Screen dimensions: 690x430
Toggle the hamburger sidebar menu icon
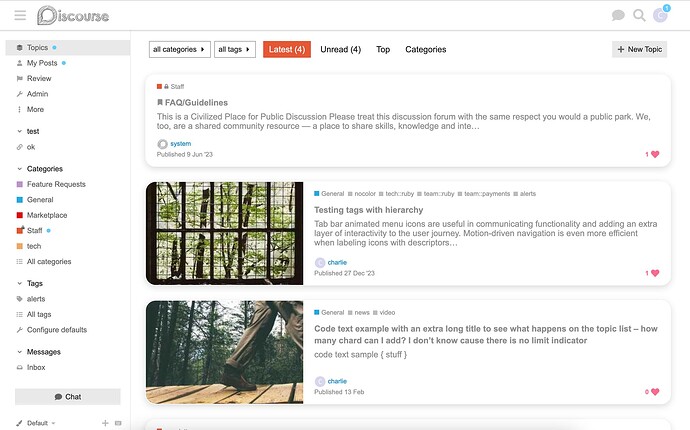[x=20, y=15]
